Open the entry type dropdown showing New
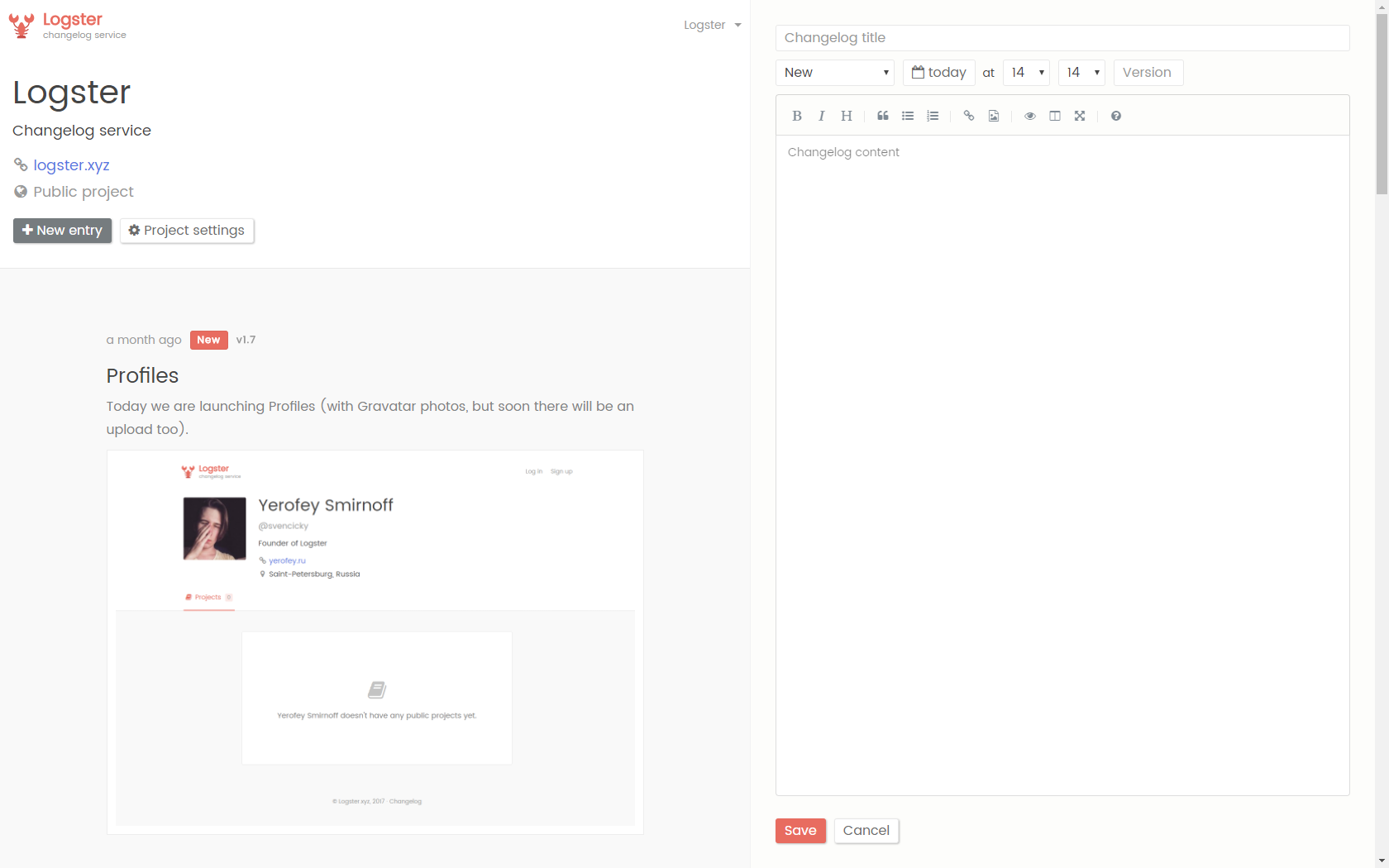 click(834, 73)
